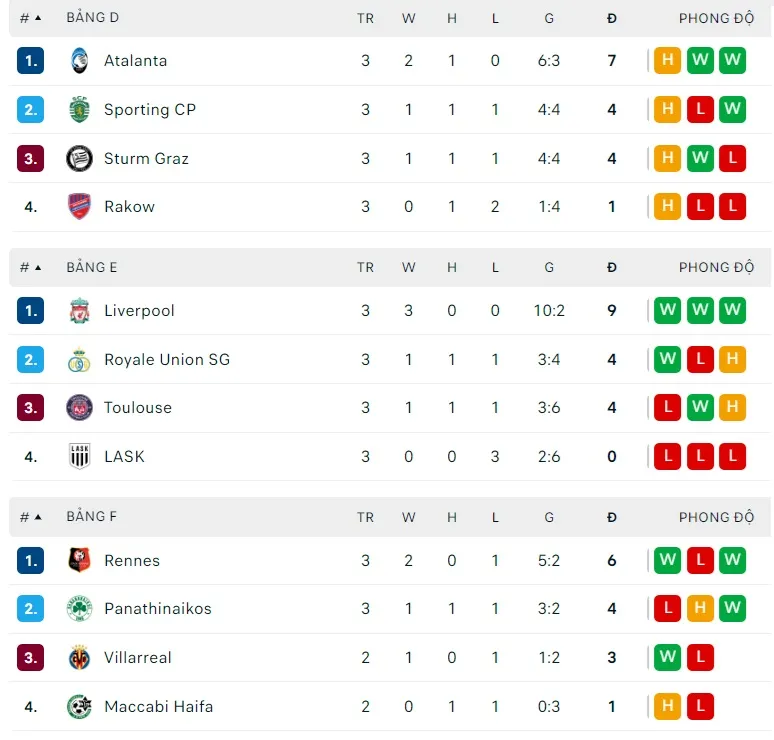Click the Villarreal team badge
The width and height of the screenshot is (774, 740).
click(79, 658)
